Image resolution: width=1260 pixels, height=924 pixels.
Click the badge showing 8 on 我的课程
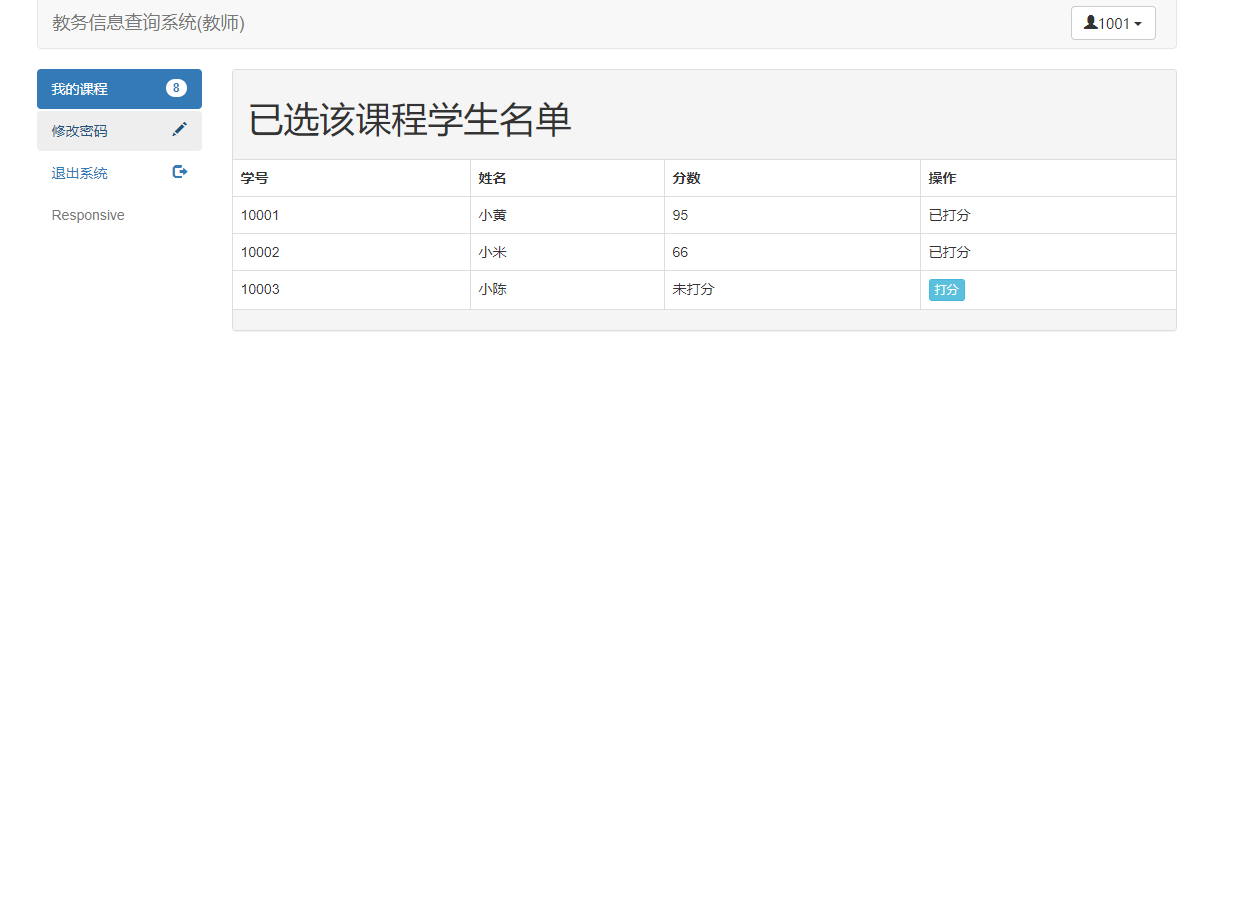tap(176, 88)
